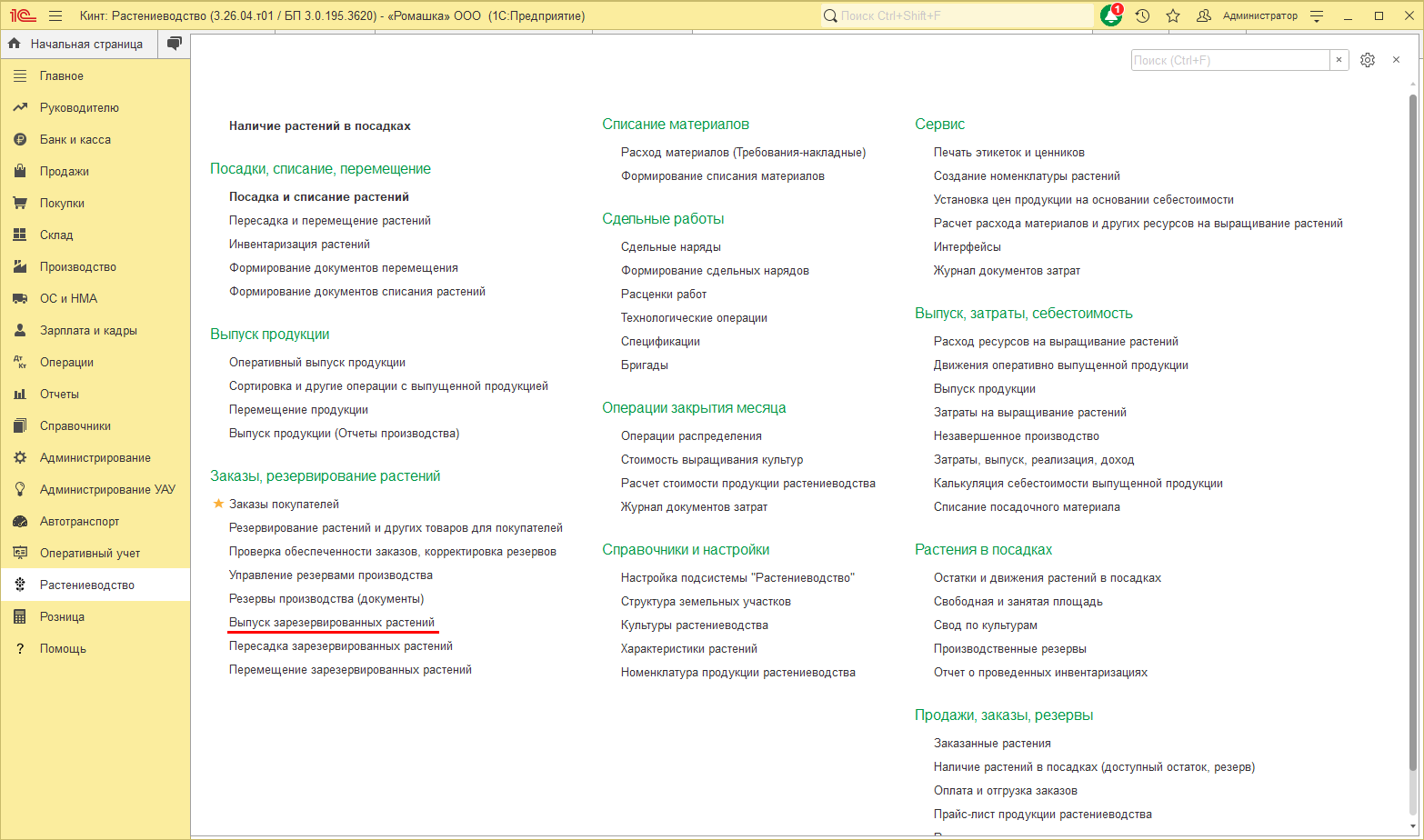The width and height of the screenshot is (1424, 840).
Task: Open Операции распределения
Action: coord(692,436)
